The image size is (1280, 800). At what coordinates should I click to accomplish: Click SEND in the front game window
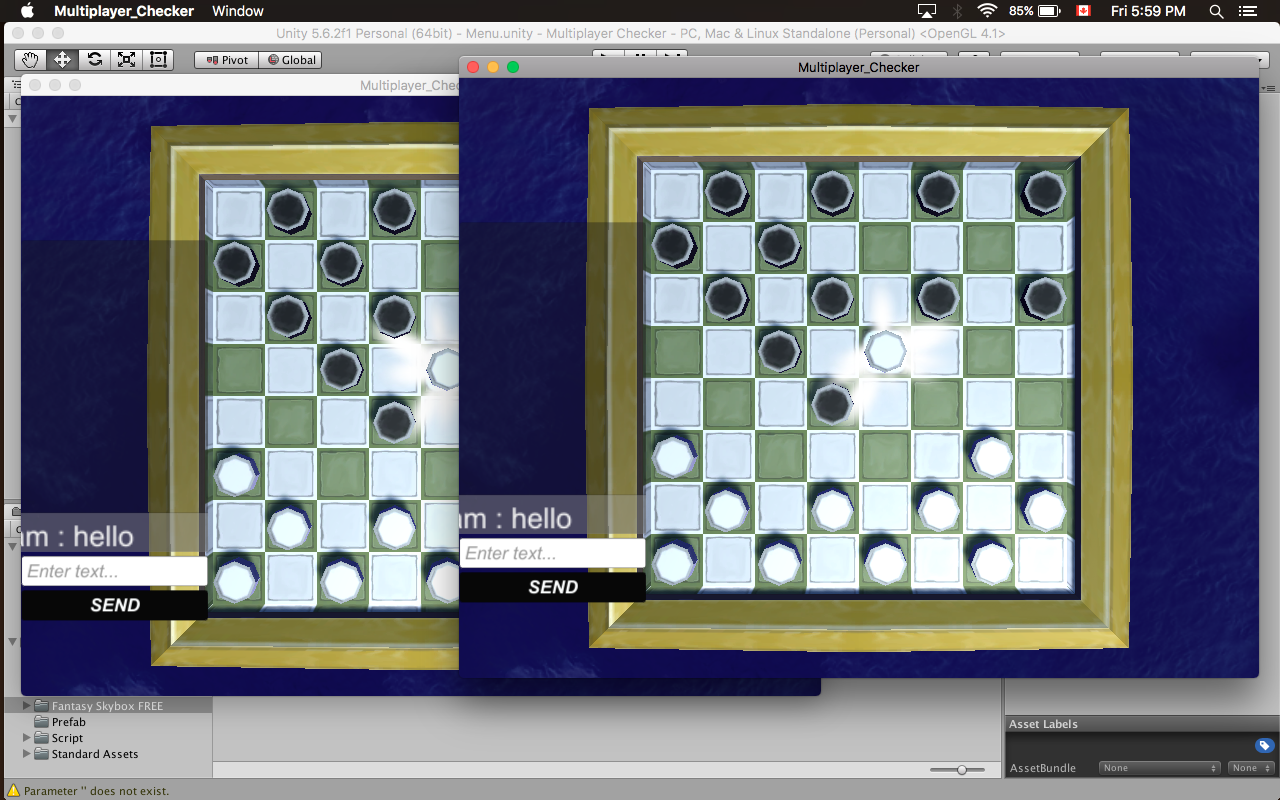tap(552, 587)
